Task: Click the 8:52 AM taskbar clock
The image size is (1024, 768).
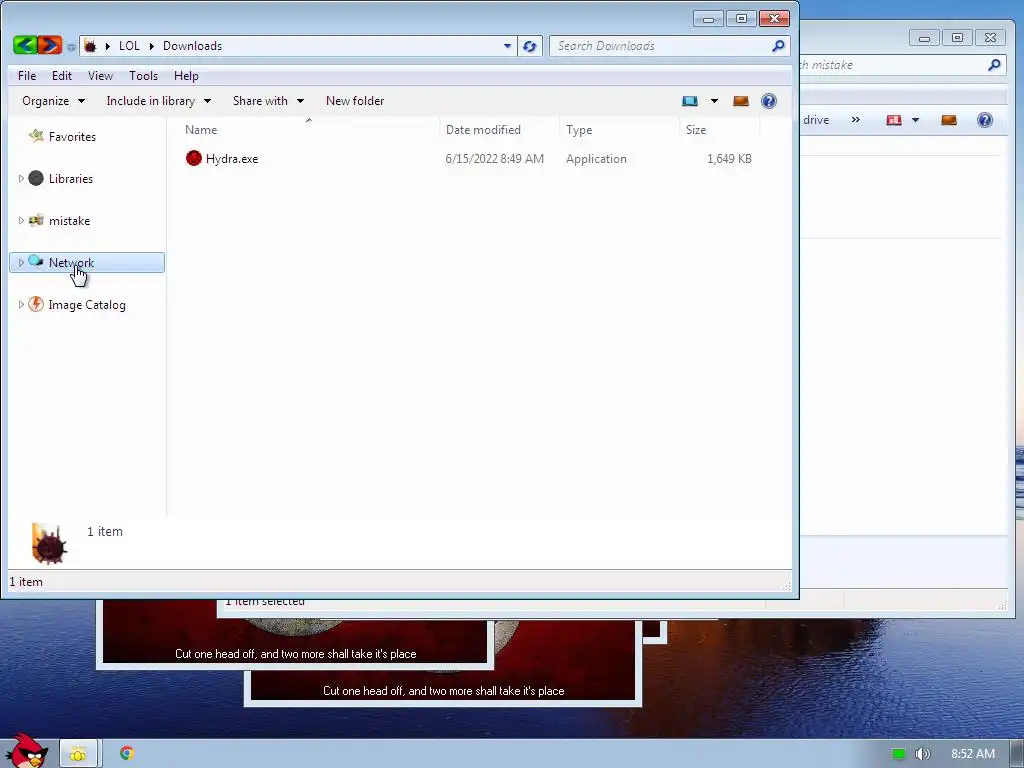Action: coord(973,754)
